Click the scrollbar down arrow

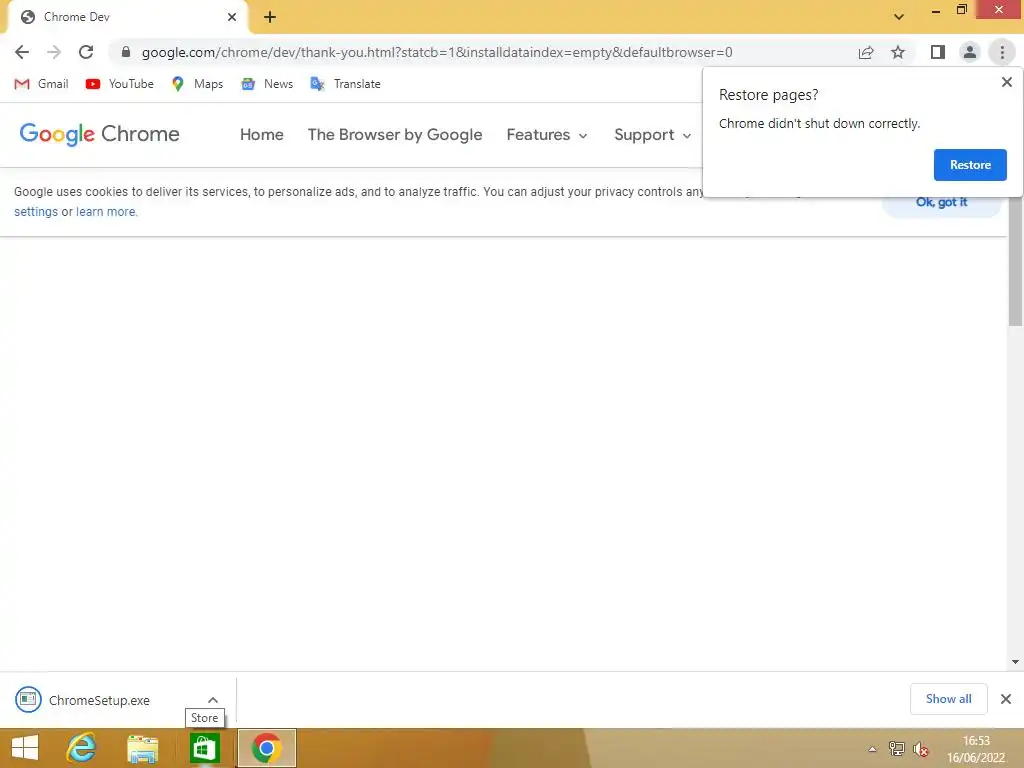pyautogui.click(x=1015, y=662)
